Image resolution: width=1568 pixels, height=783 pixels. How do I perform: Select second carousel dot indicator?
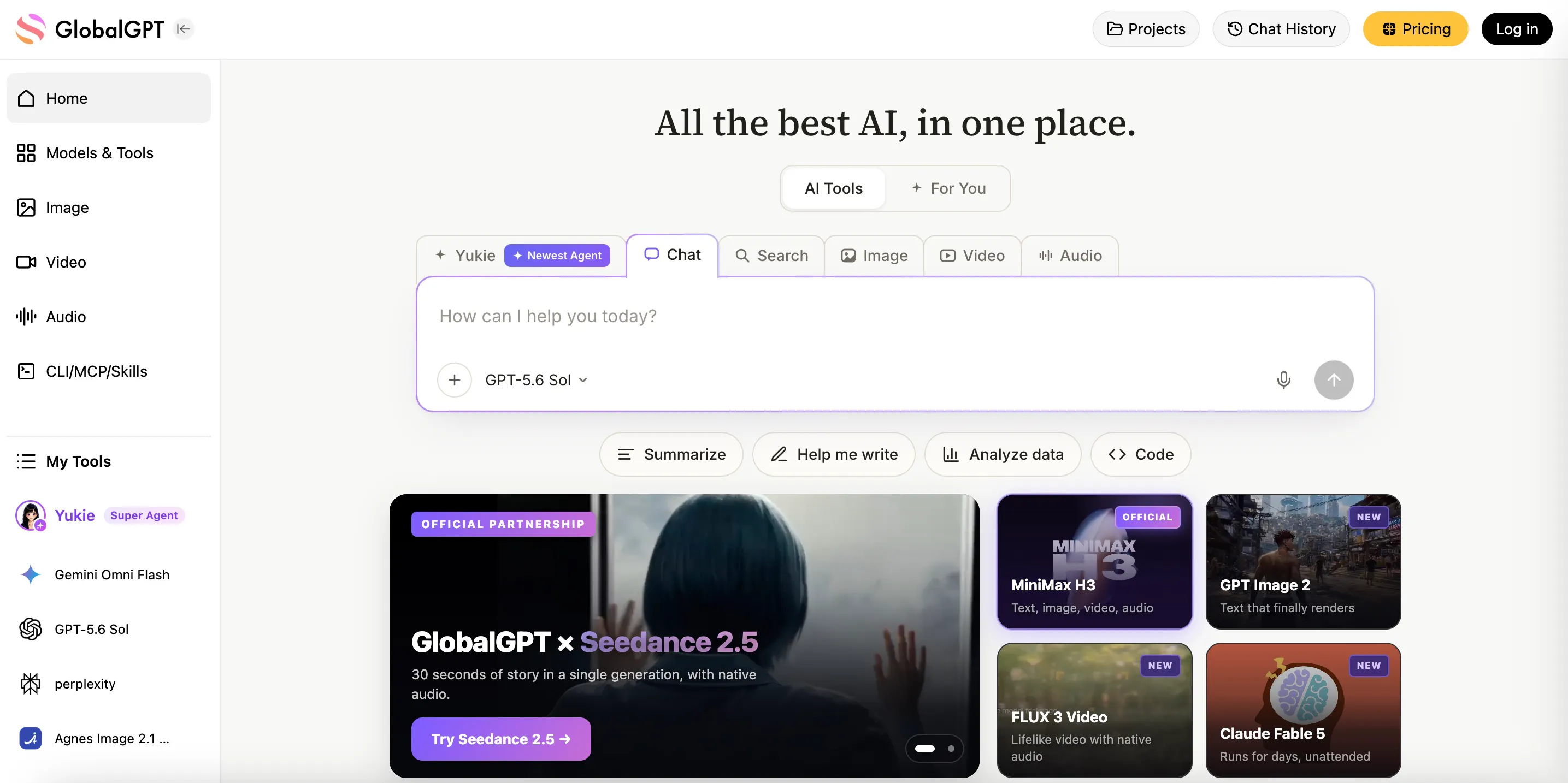[950, 748]
